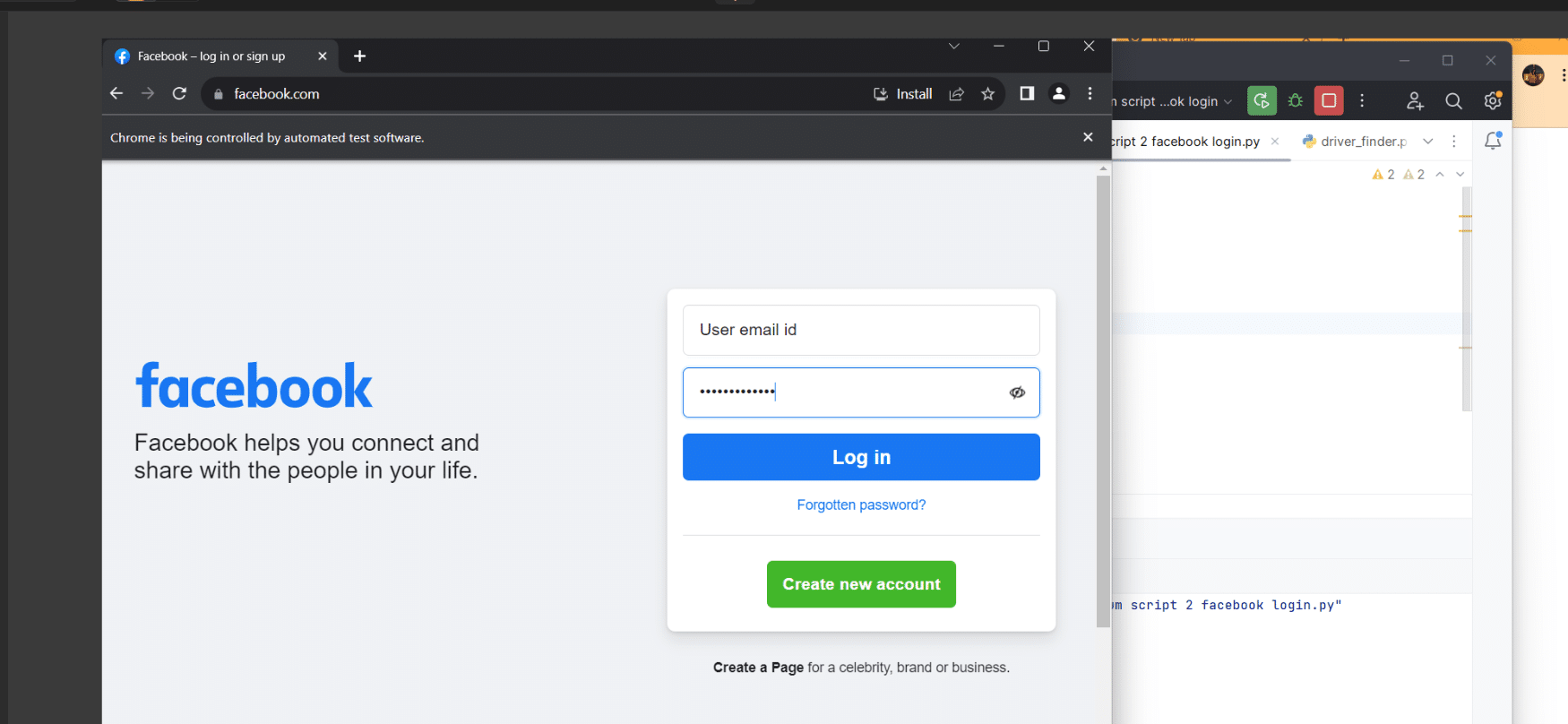Select the Facebook – log in or sign up tab
Screen dimensions: 1568x724
220,56
